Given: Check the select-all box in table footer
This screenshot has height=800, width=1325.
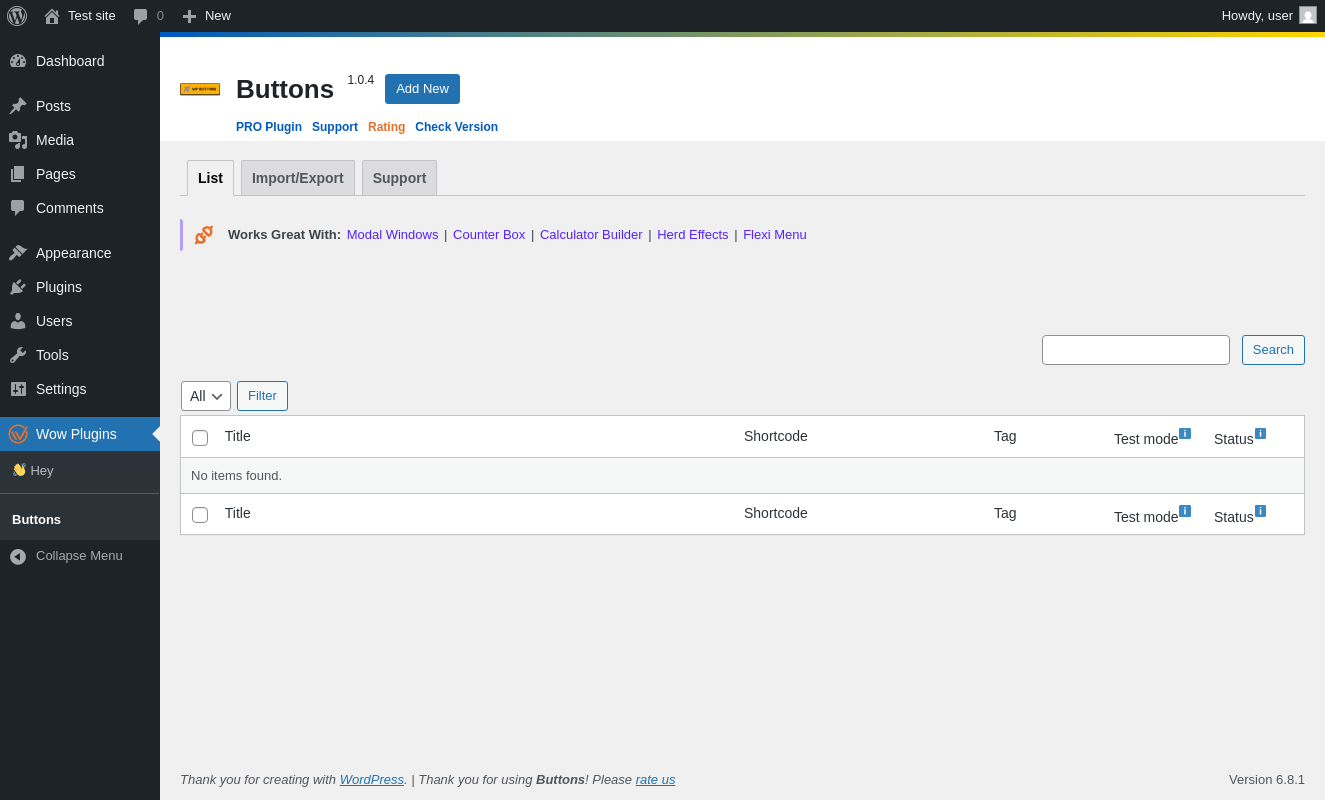Looking at the screenshot, I should click(200, 515).
